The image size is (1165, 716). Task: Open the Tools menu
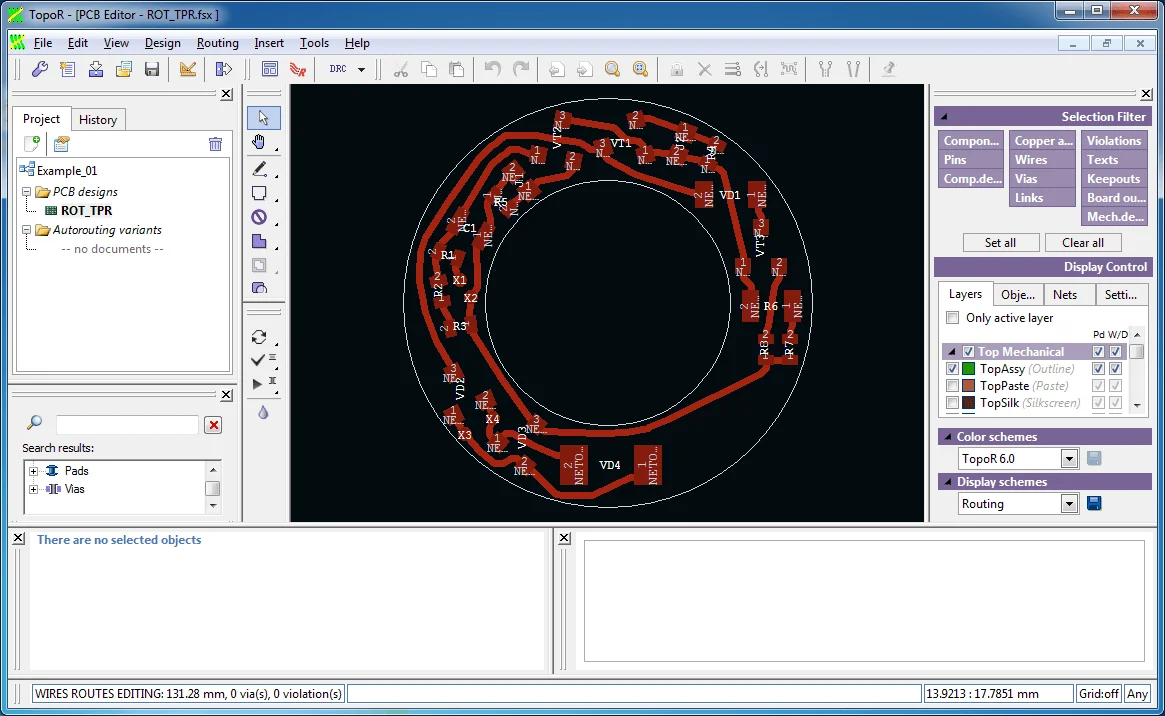[x=314, y=43]
